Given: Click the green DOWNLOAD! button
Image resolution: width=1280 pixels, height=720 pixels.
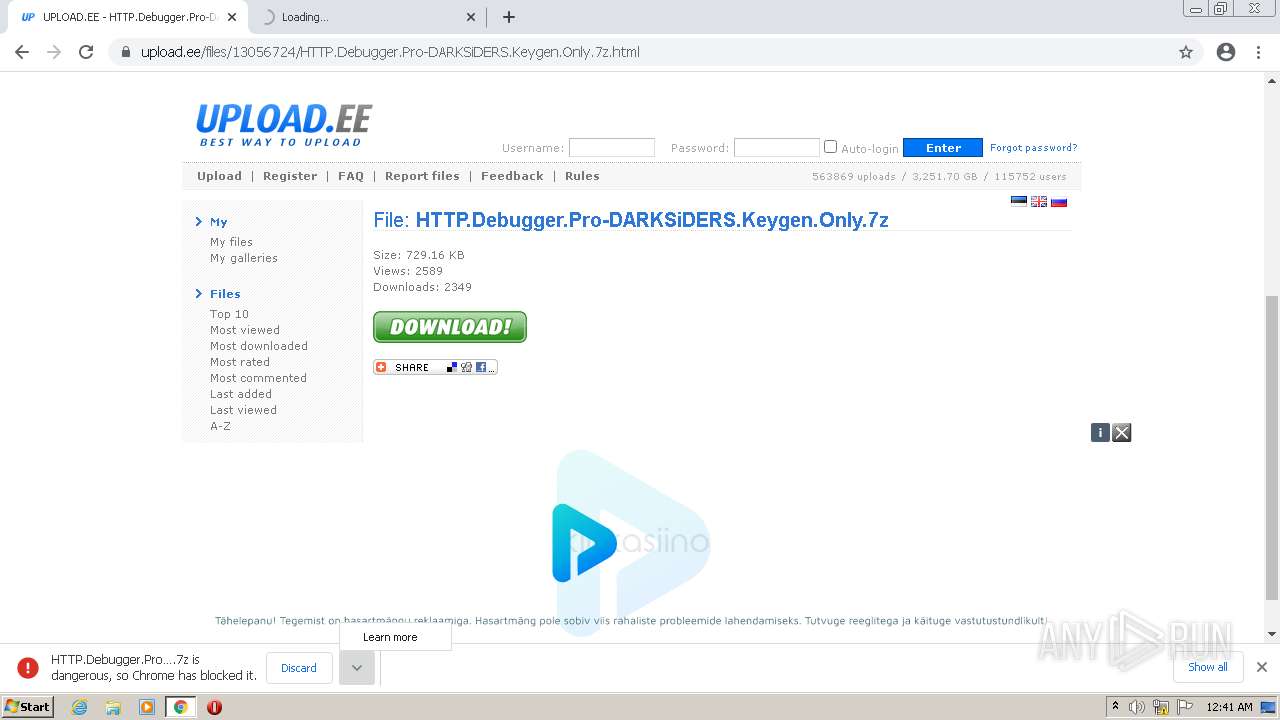Looking at the screenshot, I should point(450,327).
